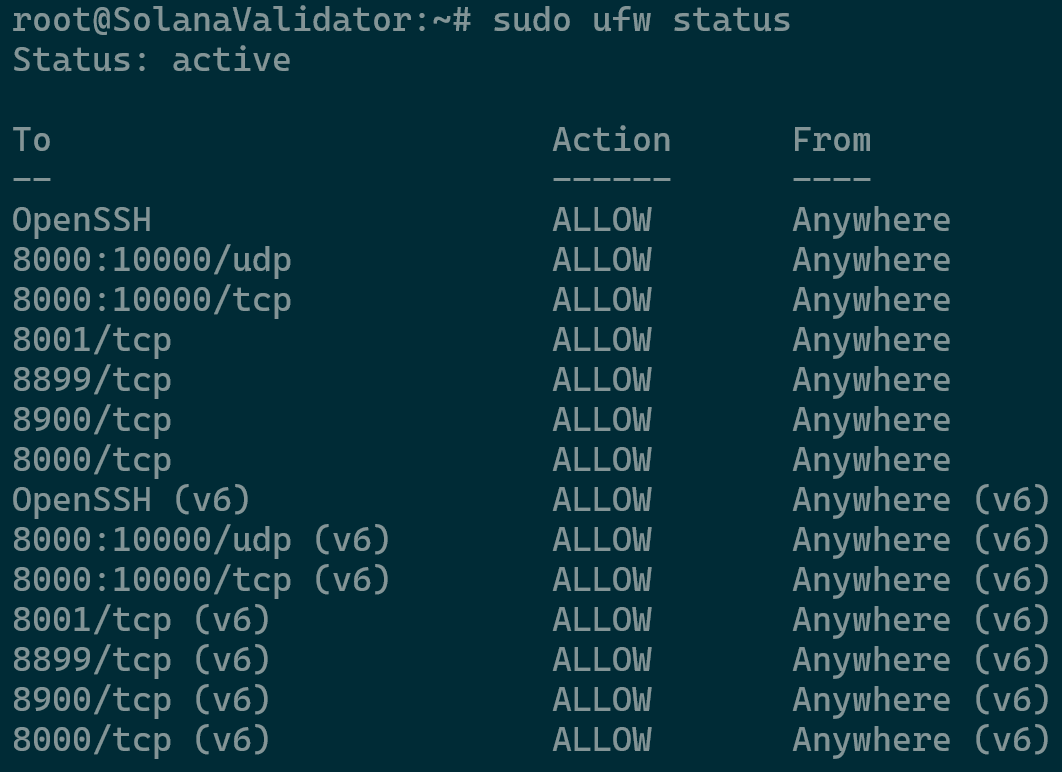The image size is (1062, 772).
Task: Click the 'sudo ufw status' command text
Action: click(641, 20)
